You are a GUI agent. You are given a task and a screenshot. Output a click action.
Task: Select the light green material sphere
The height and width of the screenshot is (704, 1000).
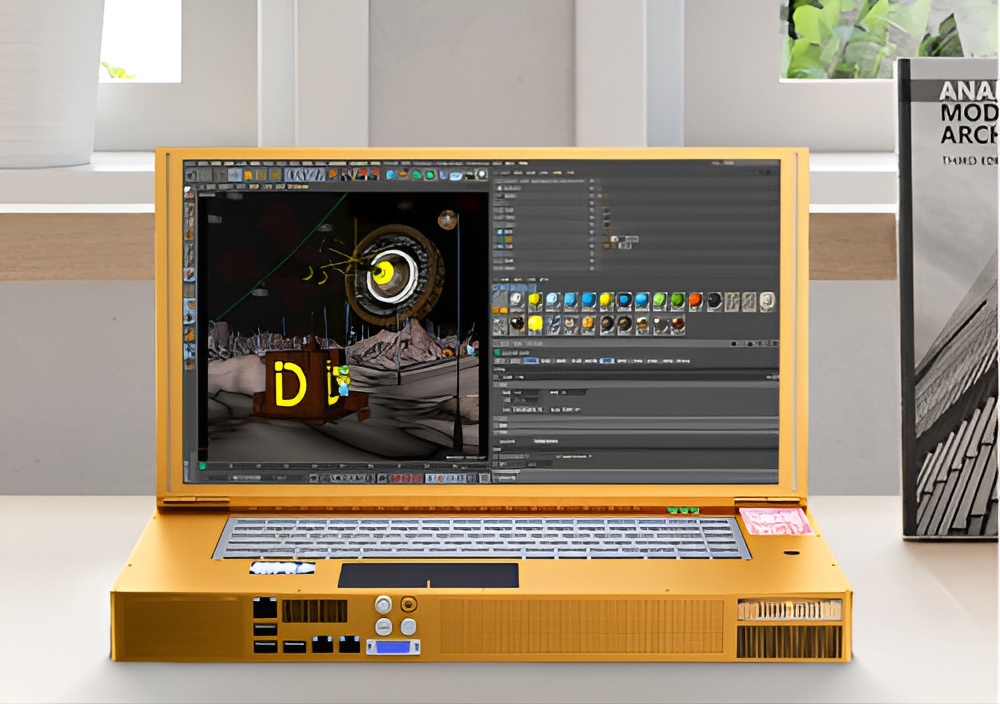(x=659, y=300)
